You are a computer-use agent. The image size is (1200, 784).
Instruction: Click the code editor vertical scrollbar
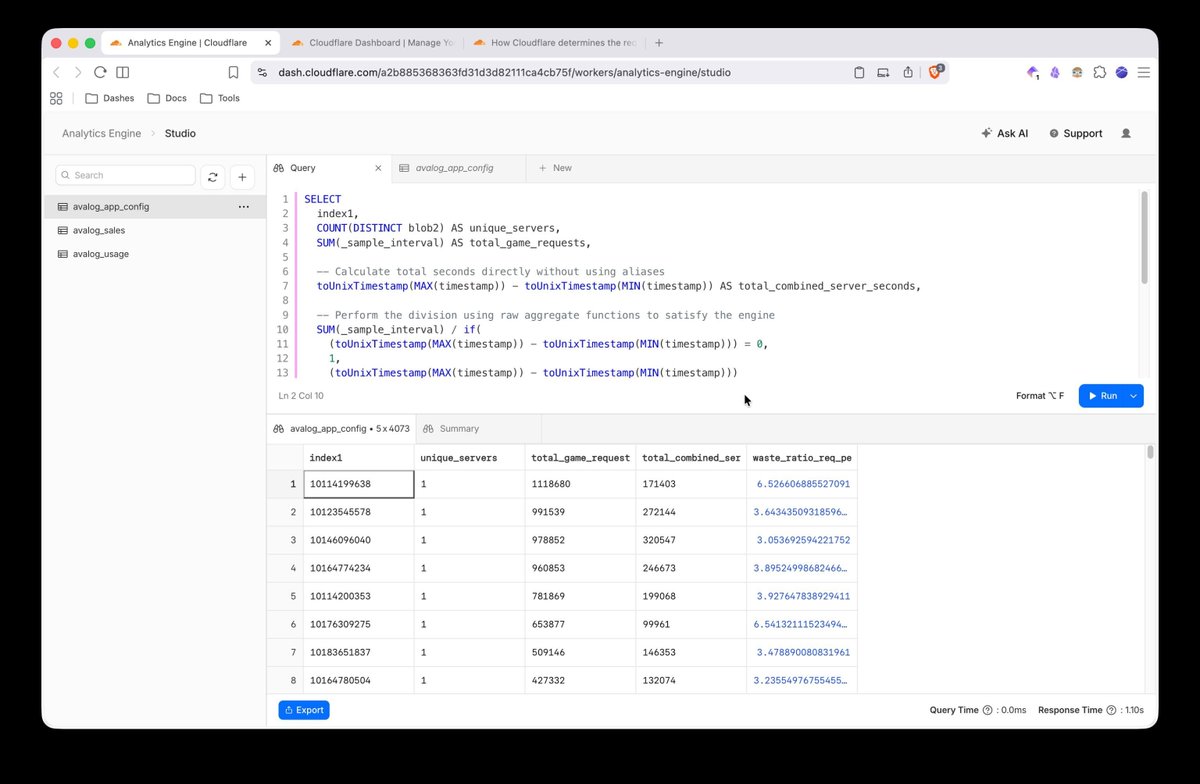pyautogui.click(x=1144, y=237)
